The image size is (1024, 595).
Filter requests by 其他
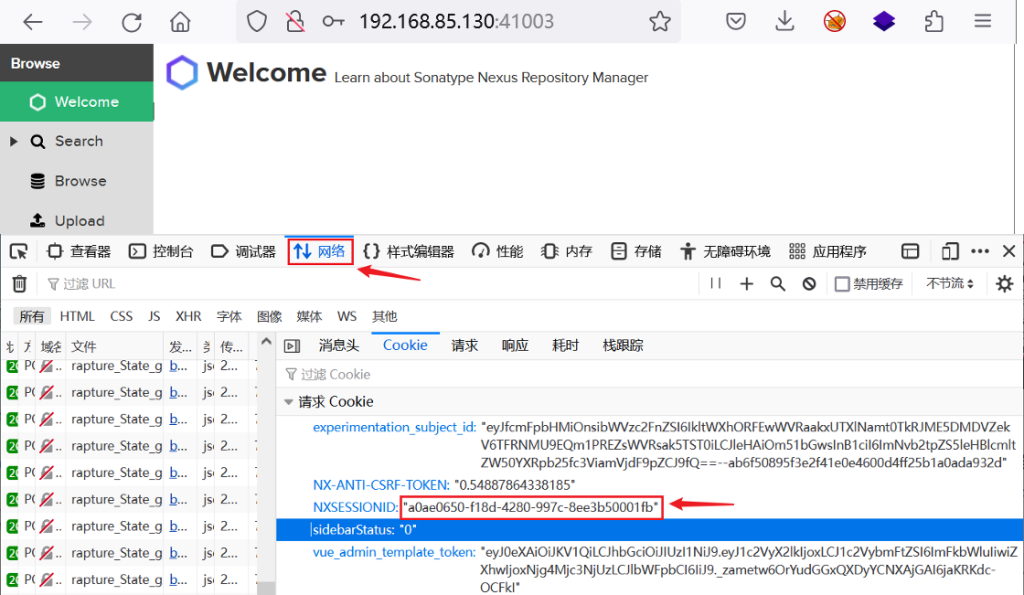(385, 317)
